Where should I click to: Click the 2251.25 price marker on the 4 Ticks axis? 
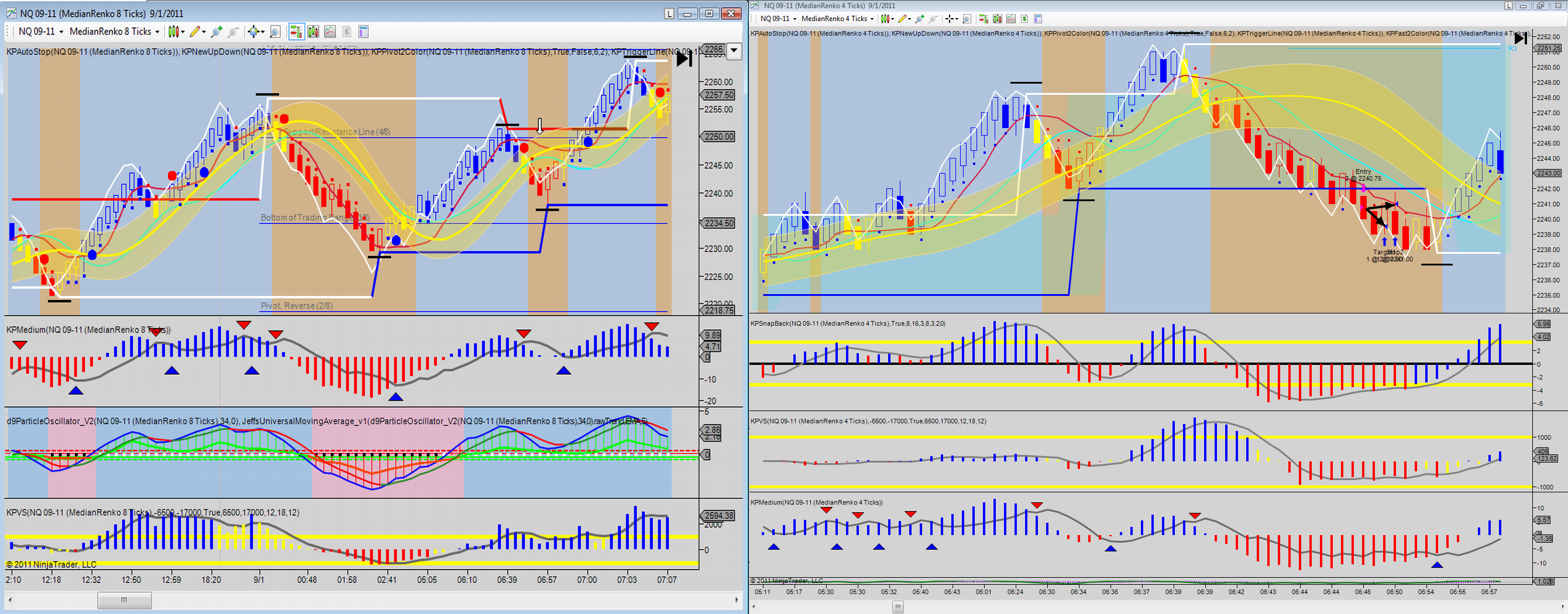coord(1549,47)
